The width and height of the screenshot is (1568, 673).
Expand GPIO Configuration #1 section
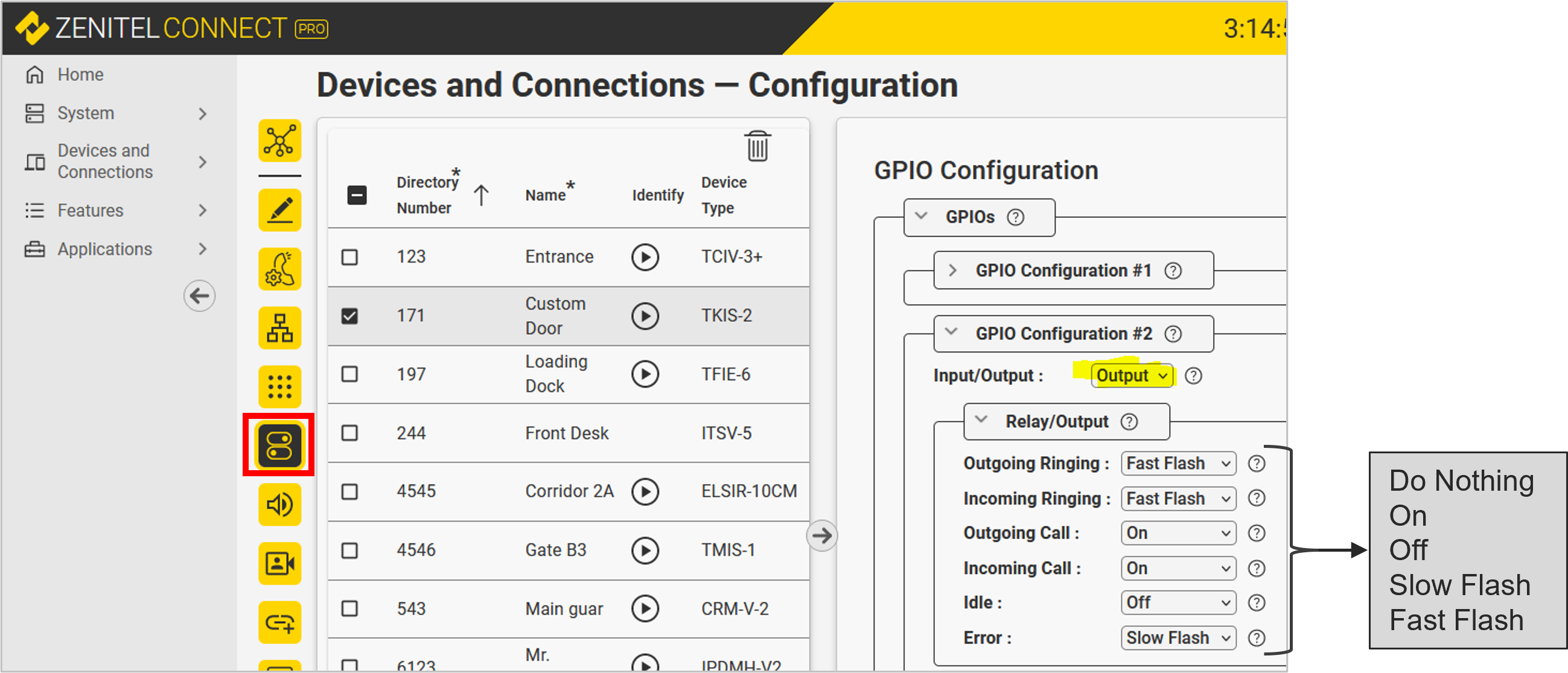[952, 270]
